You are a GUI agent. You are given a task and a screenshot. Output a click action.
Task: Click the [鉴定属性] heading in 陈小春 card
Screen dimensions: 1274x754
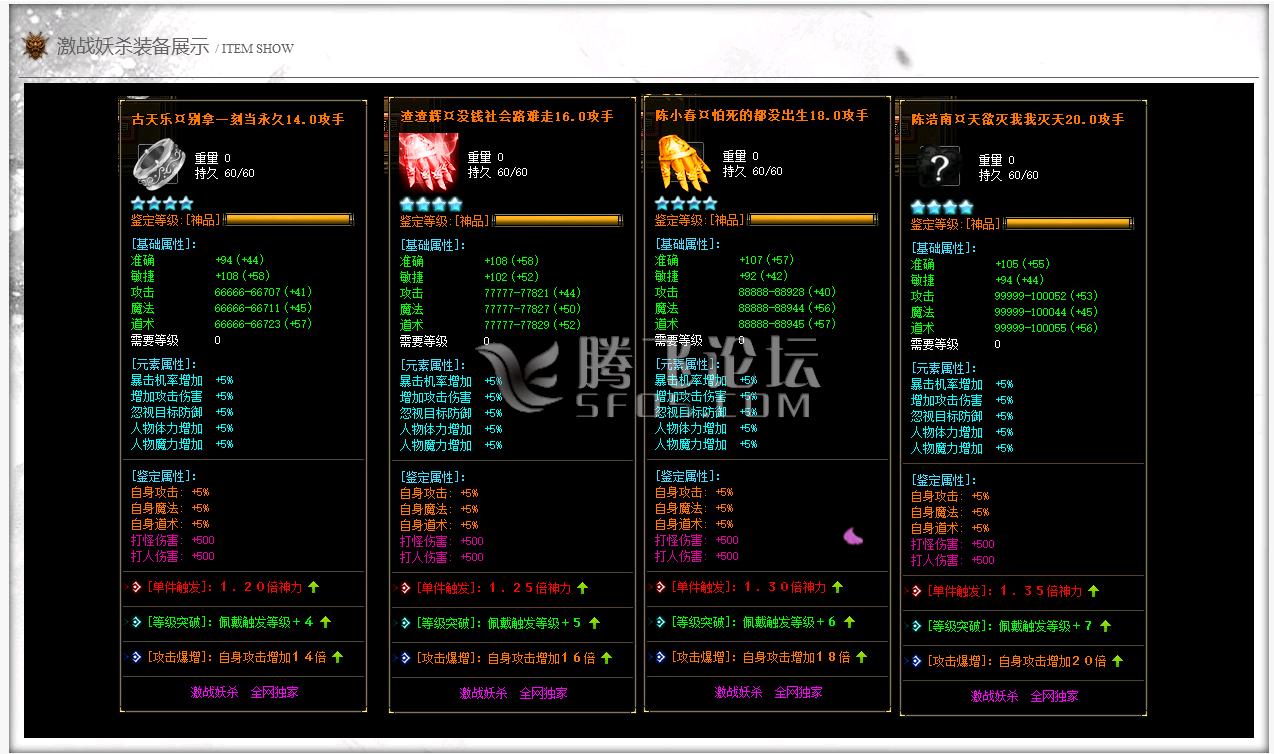688,476
